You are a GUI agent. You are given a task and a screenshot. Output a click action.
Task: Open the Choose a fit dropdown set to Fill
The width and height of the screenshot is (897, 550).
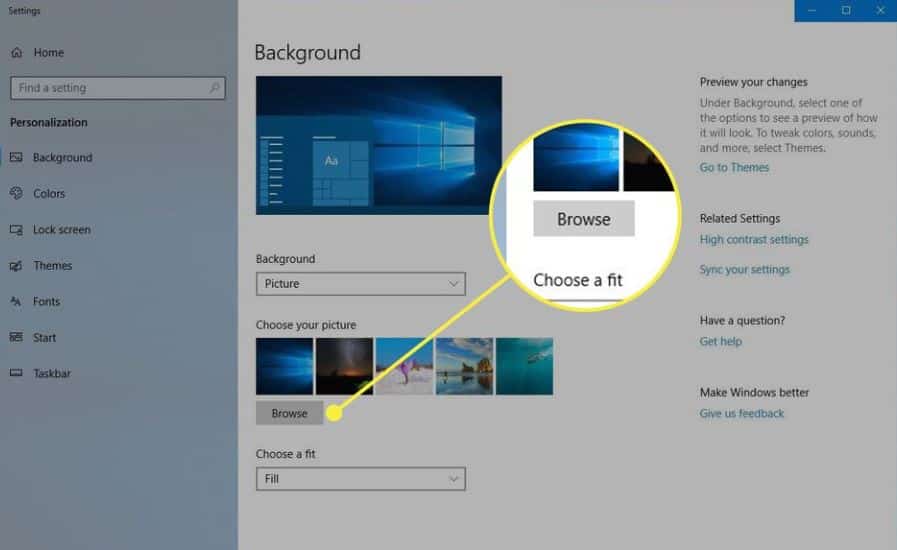(x=360, y=478)
